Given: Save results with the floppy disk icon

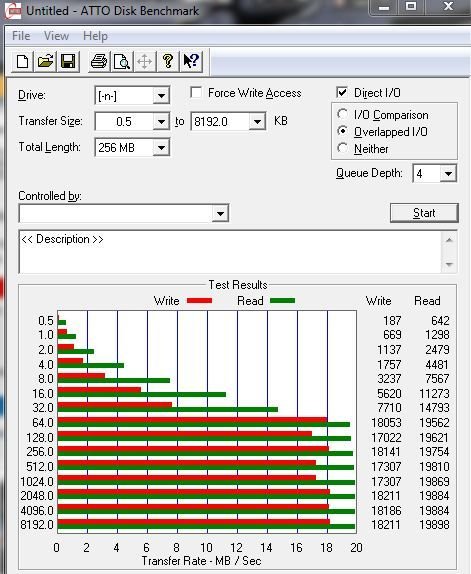Looking at the screenshot, I should point(68,61).
